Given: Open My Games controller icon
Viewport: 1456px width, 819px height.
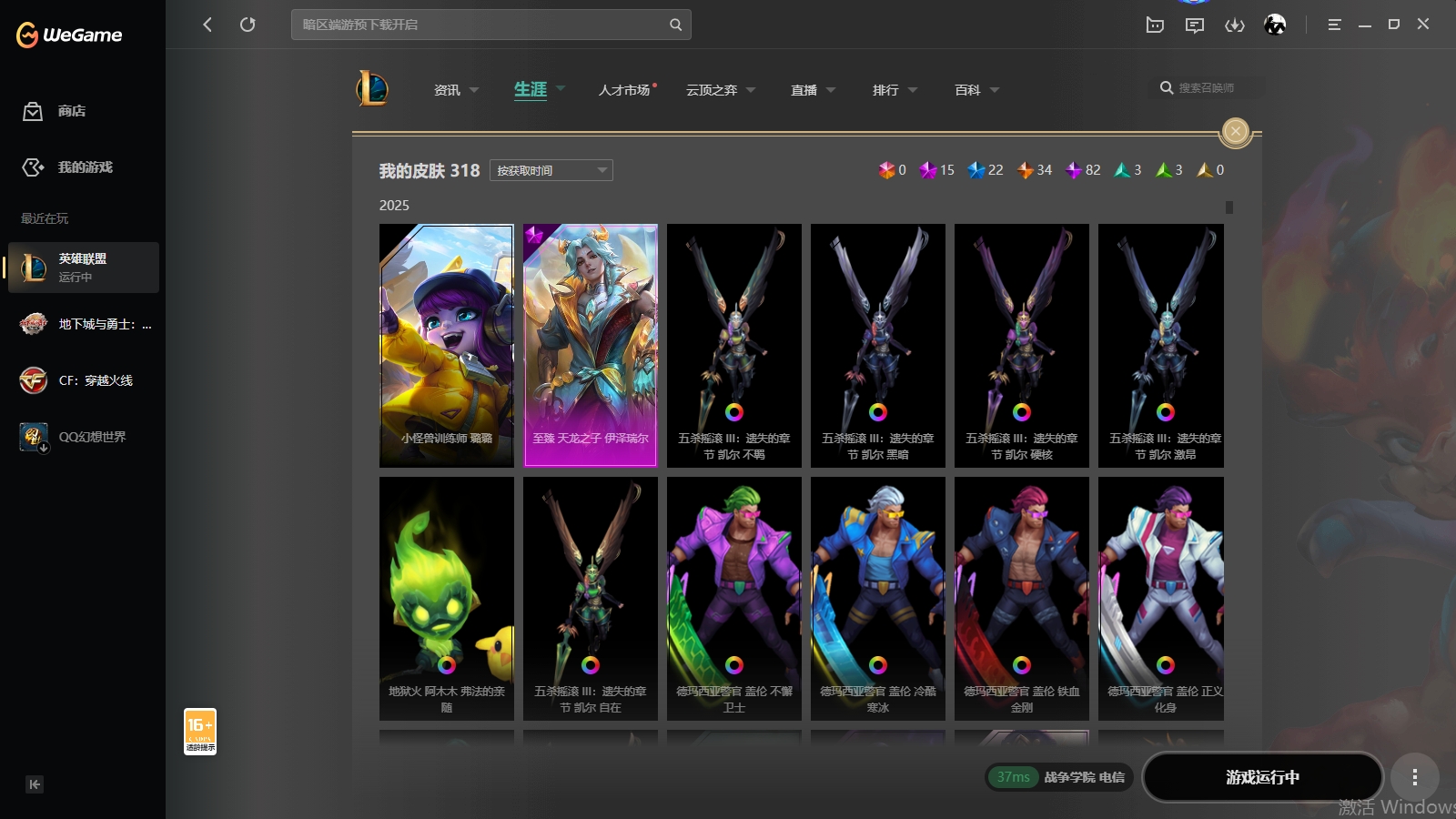Looking at the screenshot, I should tap(34, 167).
